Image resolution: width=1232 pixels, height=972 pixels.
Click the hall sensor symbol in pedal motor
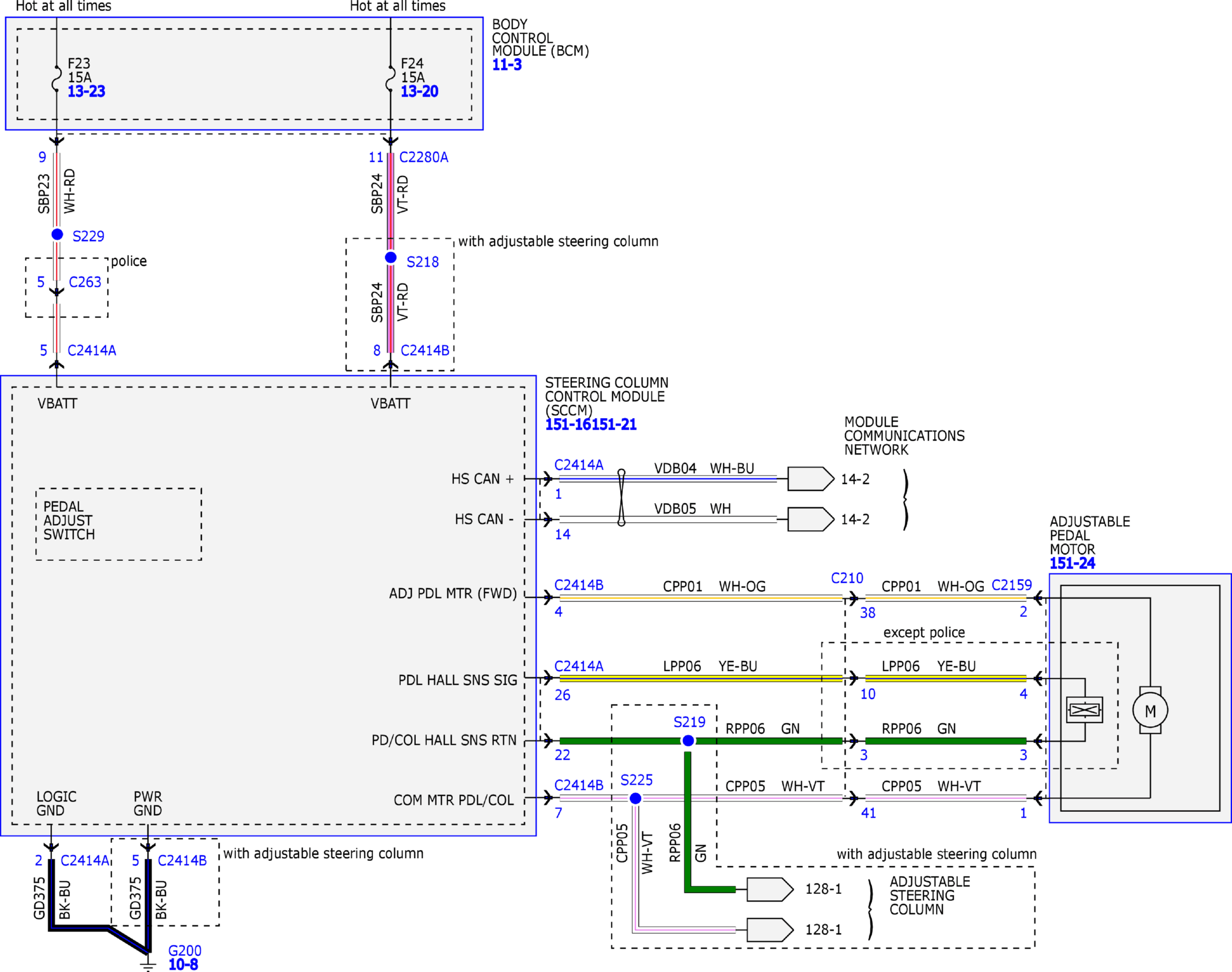click(x=1085, y=710)
